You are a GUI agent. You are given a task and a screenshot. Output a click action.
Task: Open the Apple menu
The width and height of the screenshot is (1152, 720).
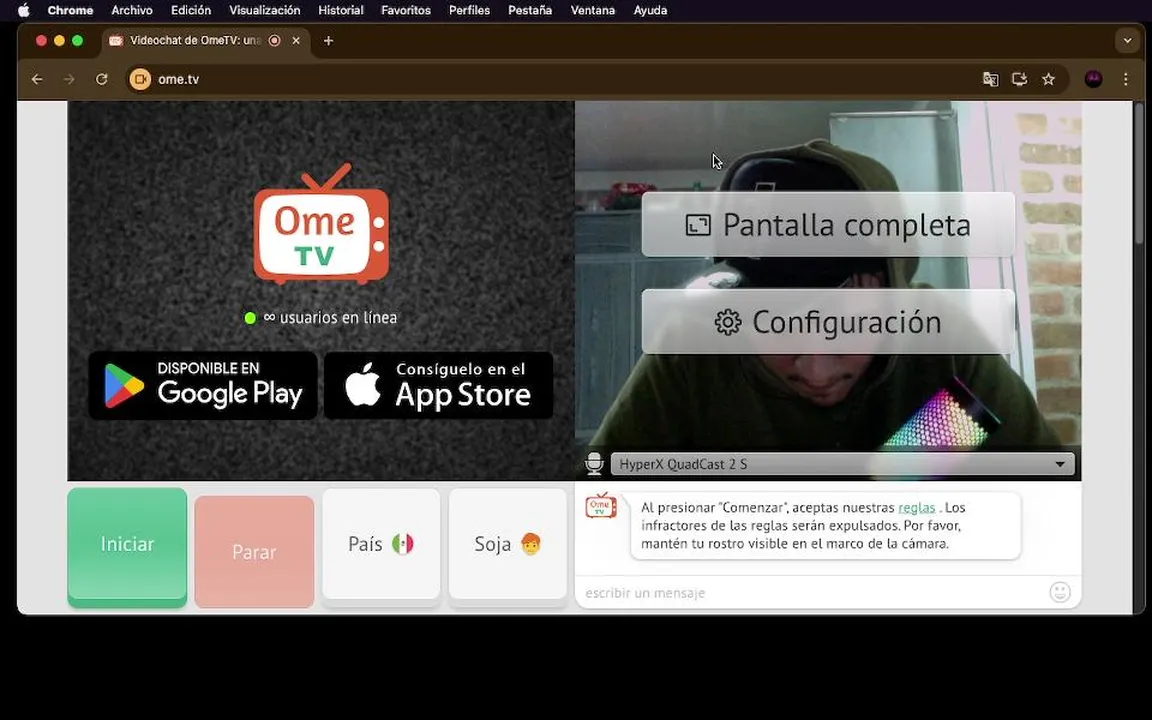[x=24, y=10]
